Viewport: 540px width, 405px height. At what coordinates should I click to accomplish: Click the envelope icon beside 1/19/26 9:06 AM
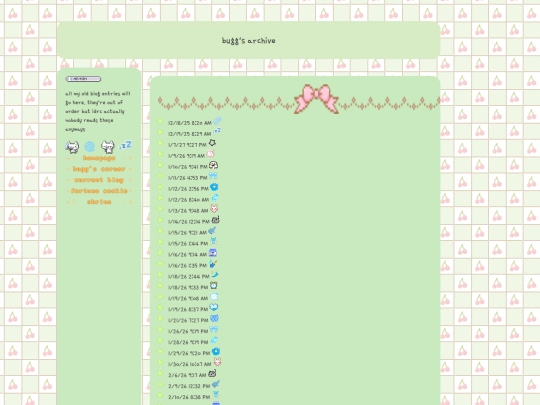(214, 297)
